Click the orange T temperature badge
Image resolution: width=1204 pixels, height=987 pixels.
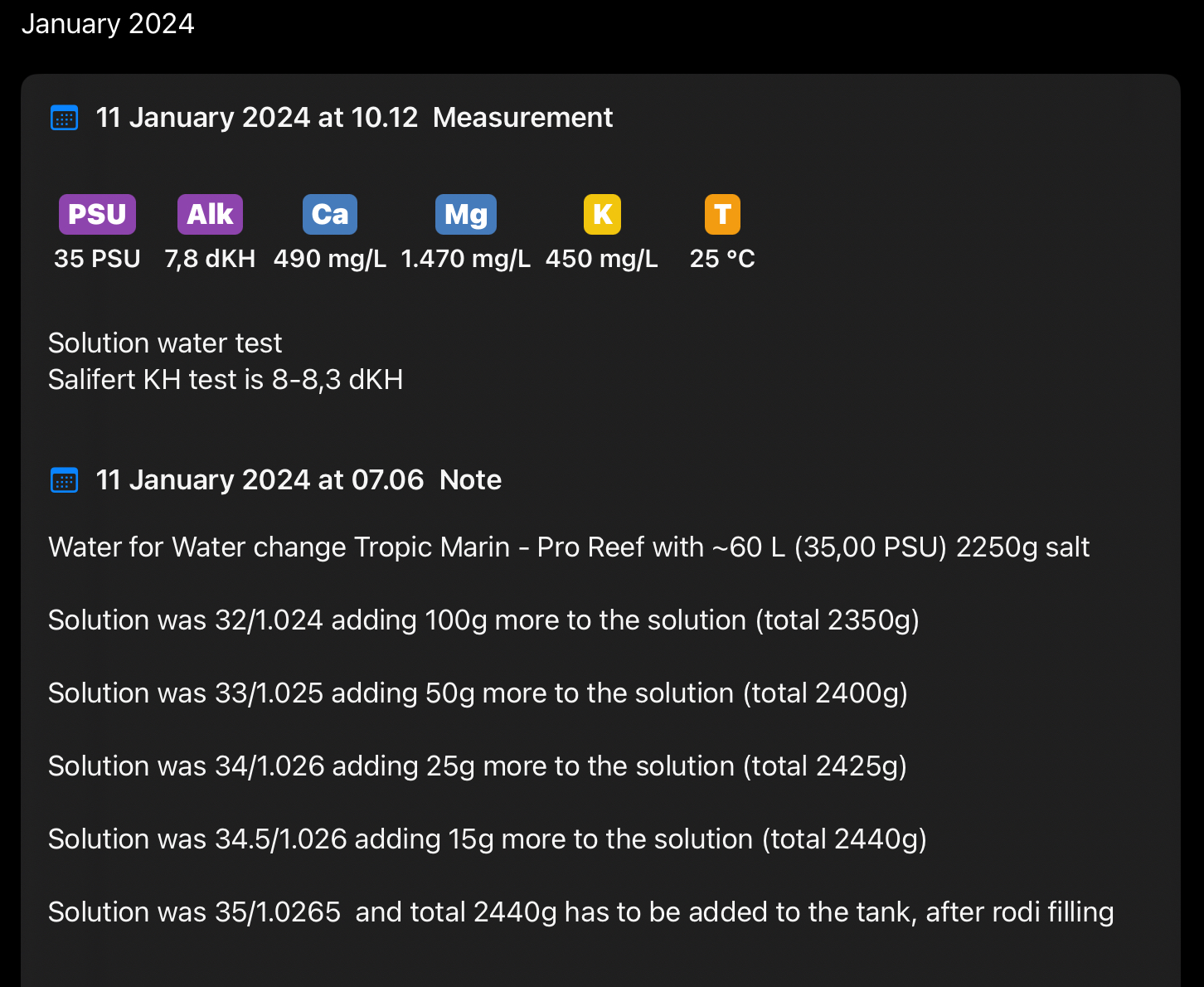[722, 215]
